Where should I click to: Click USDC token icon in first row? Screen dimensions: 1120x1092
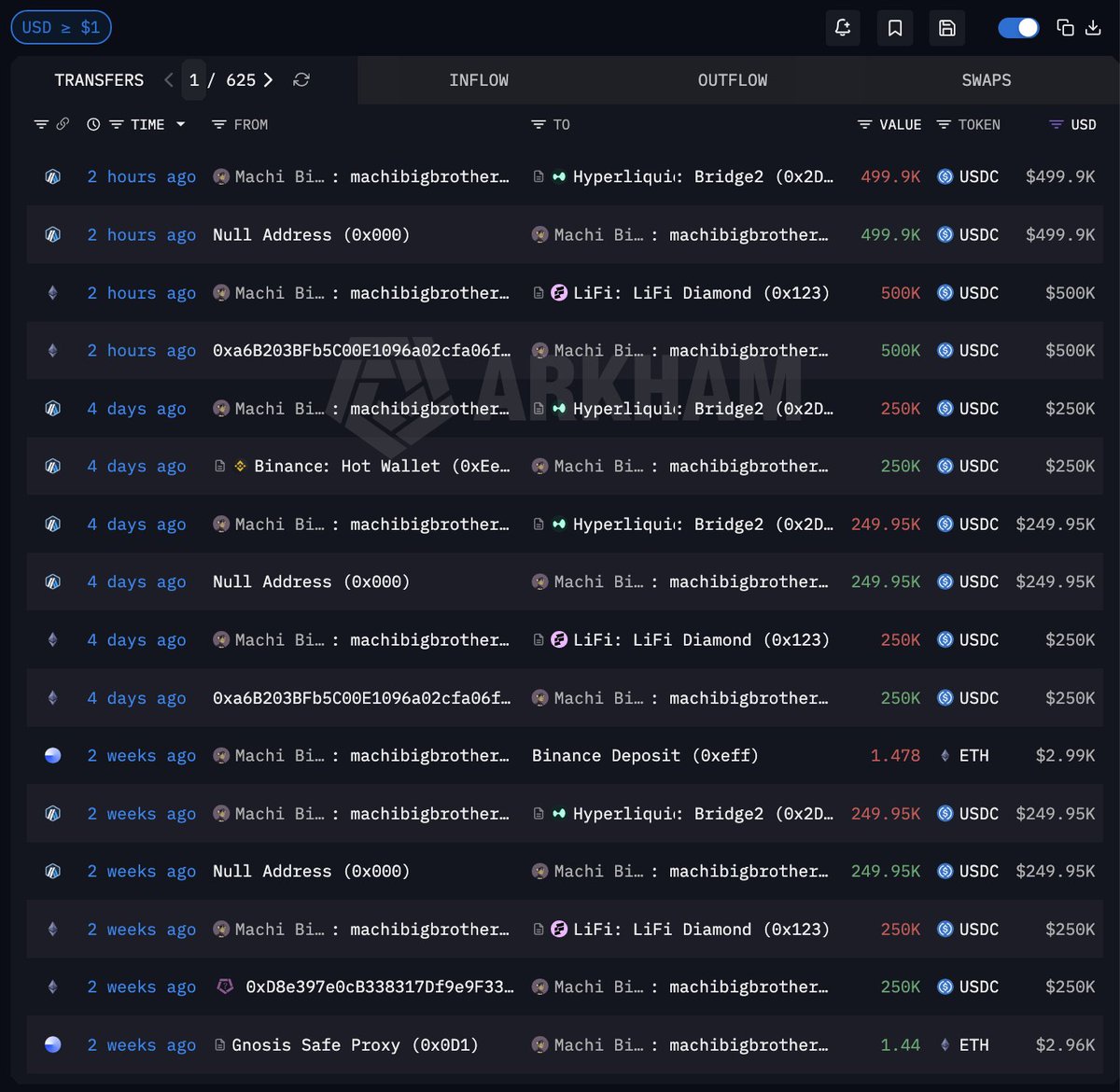[945, 176]
